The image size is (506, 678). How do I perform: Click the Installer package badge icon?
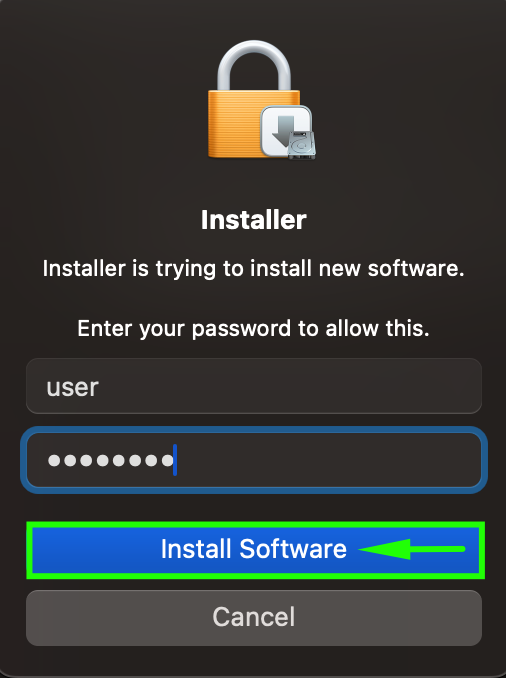tap(288, 132)
